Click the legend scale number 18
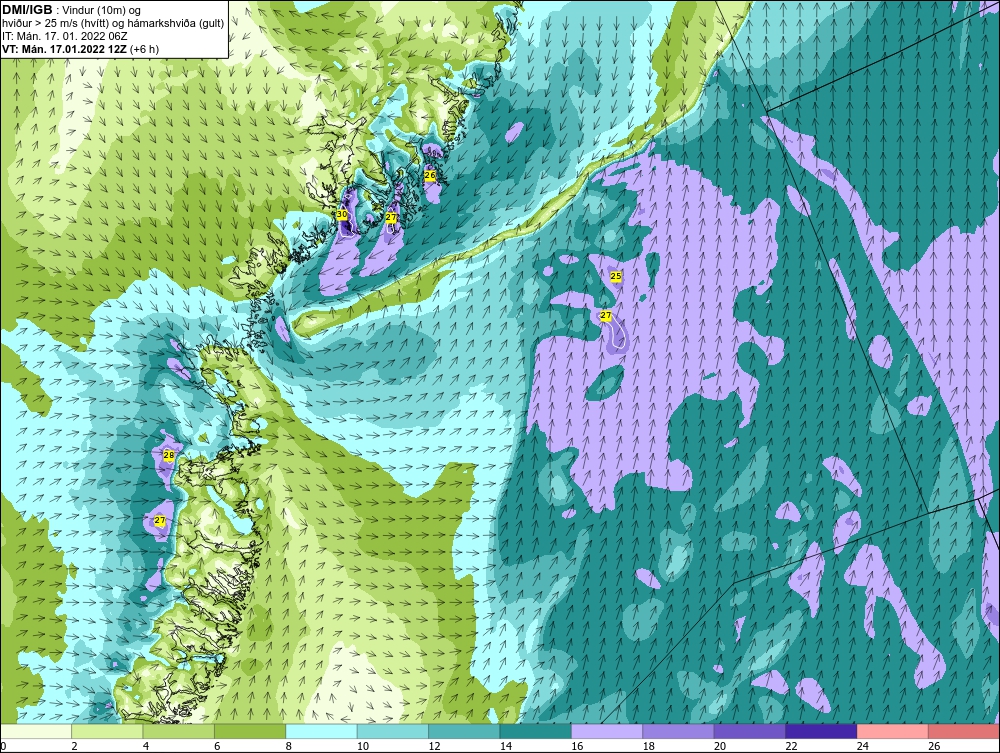The height and width of the screenshot is (753, 1000). 649,747
